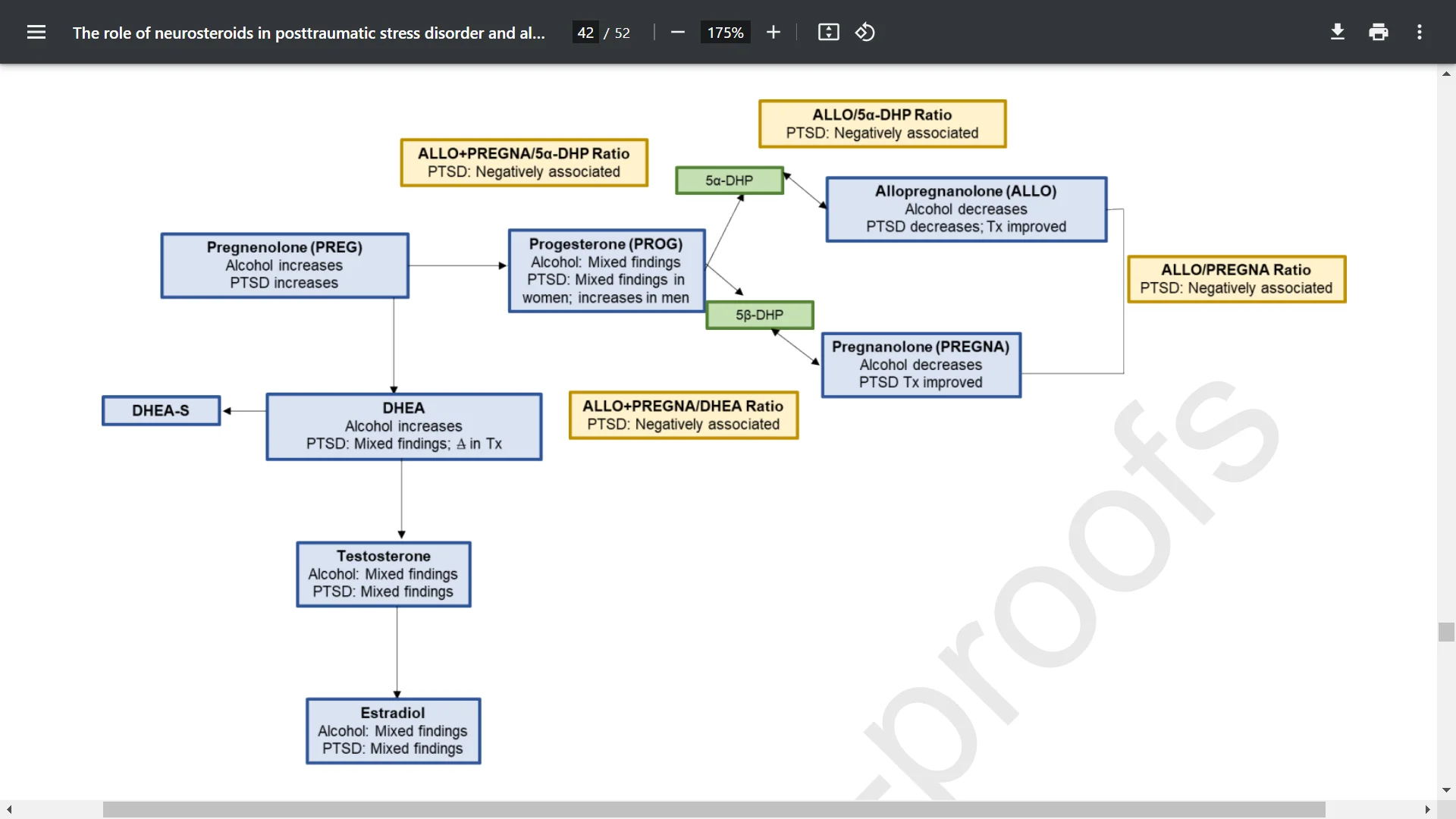Open the sidebar hamburger menu
Image resolution: width=1456 pixels, height=819 pixels.
(x=36, y=32)
